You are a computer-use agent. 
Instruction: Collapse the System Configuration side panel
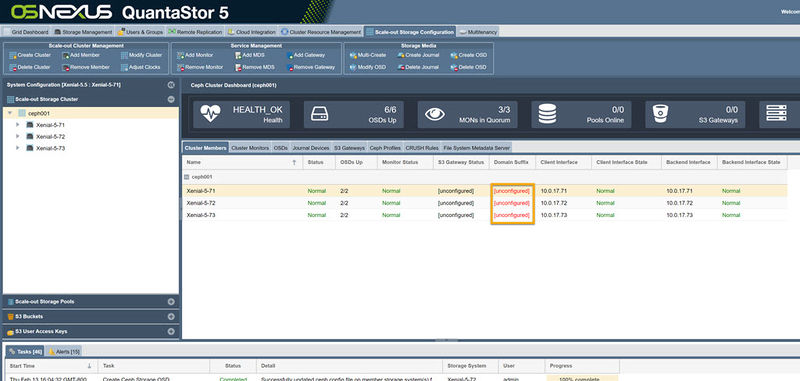pyautogui.click(x=171, y=85)
